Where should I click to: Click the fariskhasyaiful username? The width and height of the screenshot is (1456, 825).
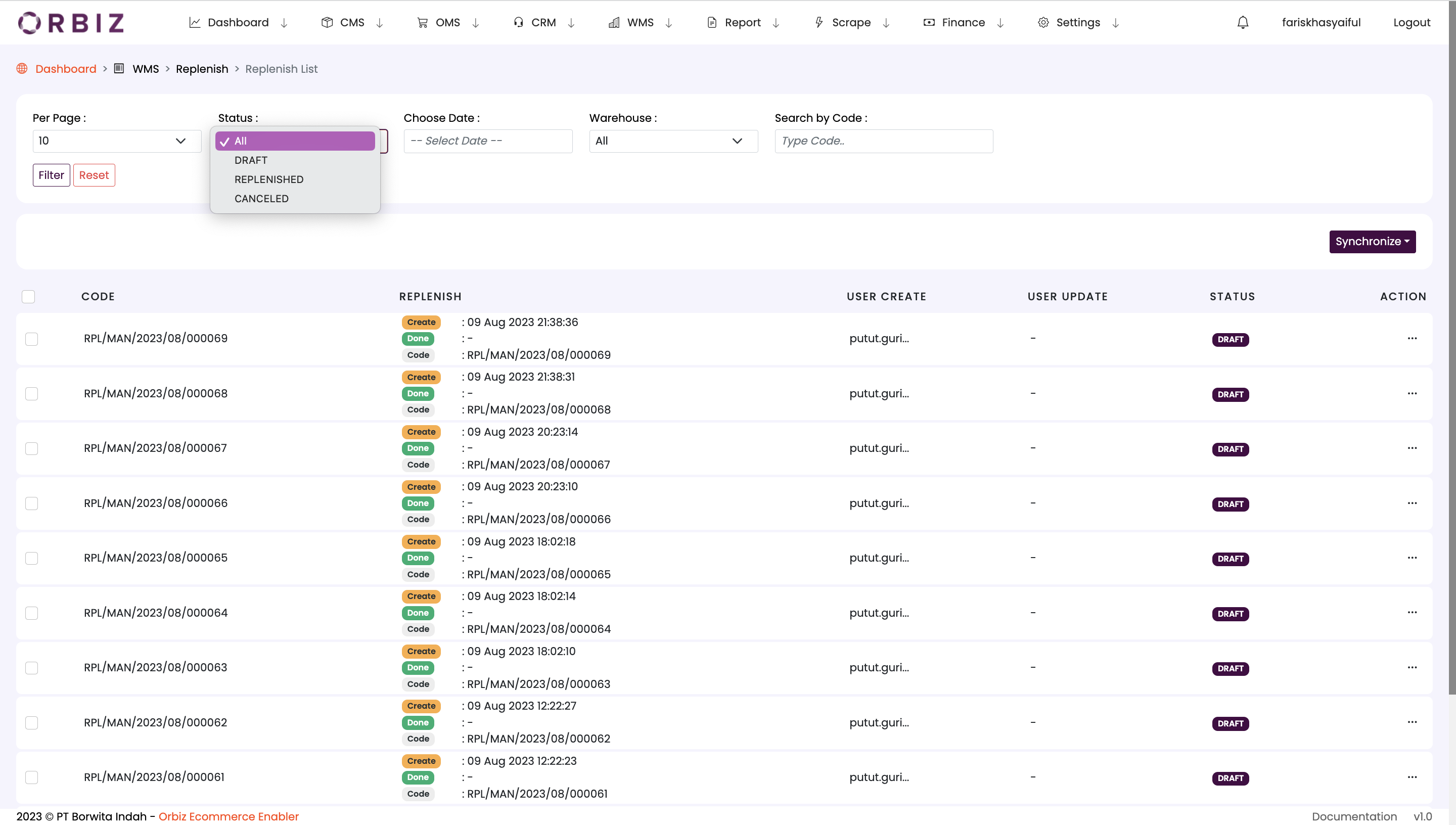[x=1321, y=23]
